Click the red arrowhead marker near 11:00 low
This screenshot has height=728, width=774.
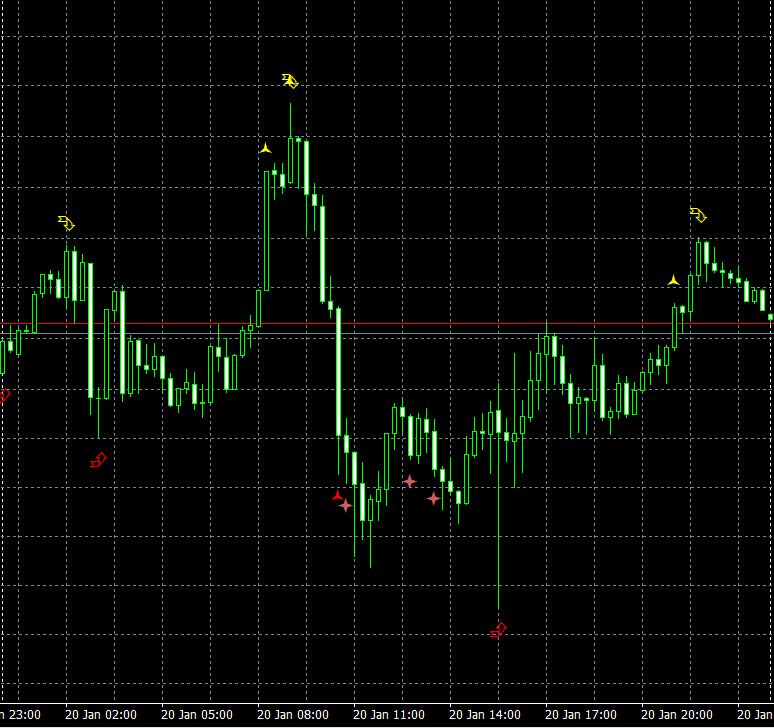coord(338,496)
